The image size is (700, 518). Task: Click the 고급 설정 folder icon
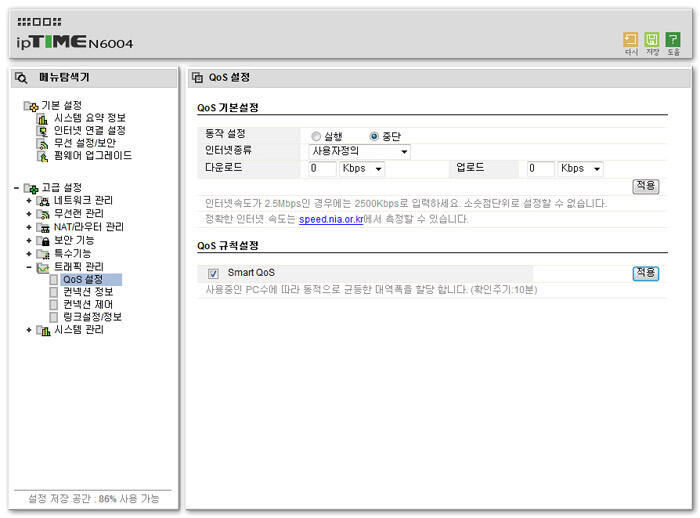31,188
